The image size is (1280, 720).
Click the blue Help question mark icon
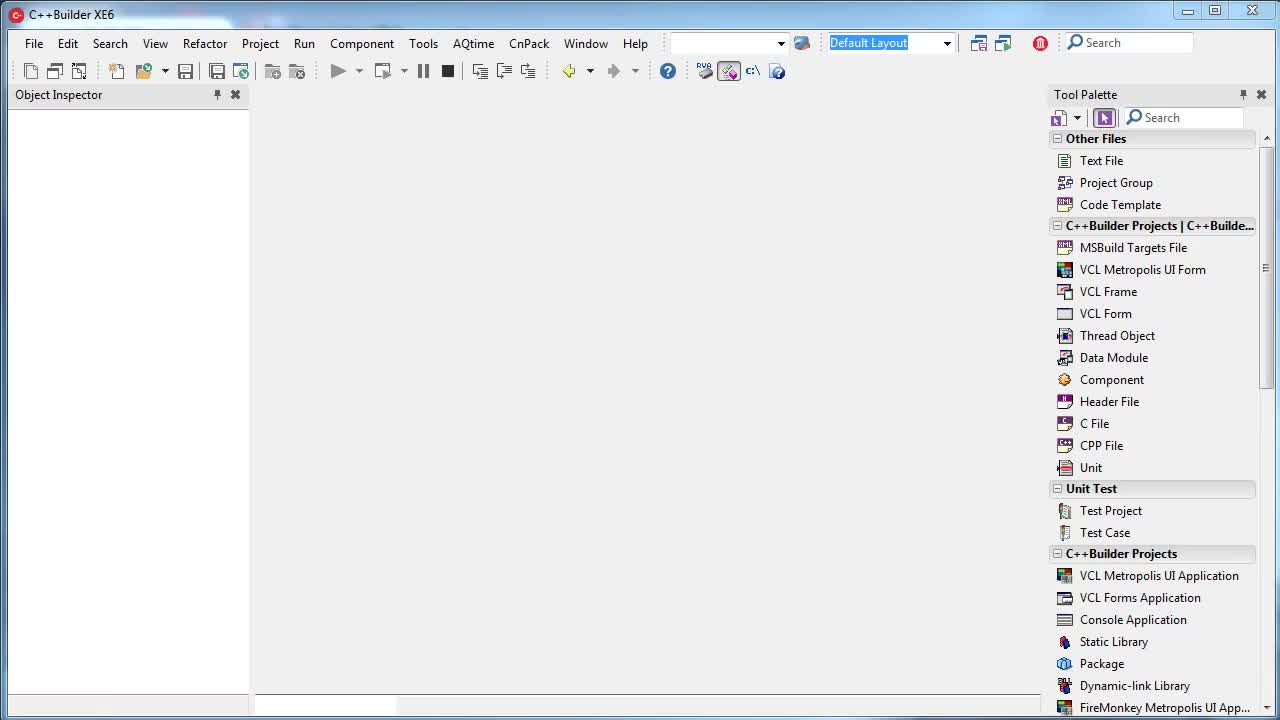coord(668,71)
